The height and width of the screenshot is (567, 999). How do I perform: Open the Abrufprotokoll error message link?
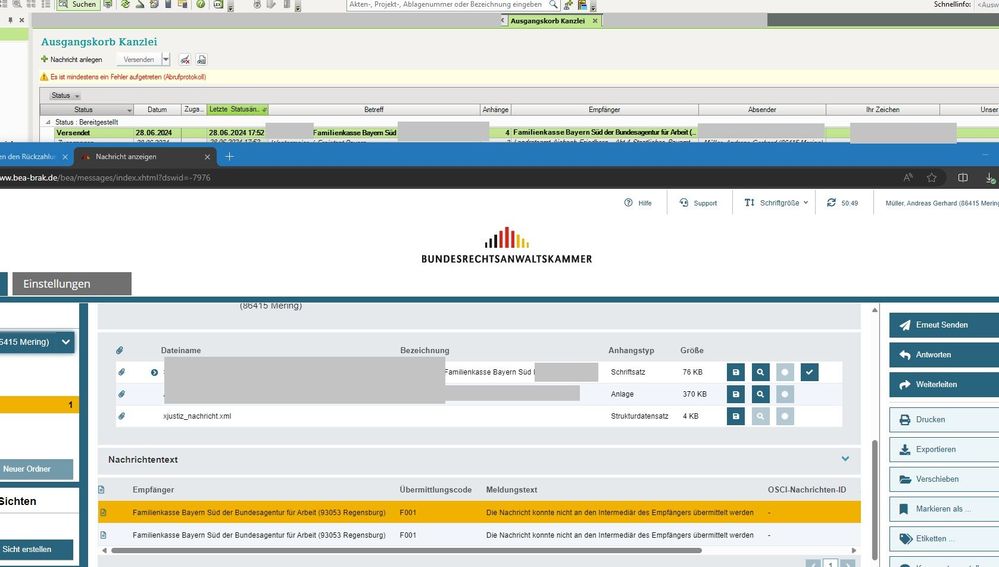point(185,77)
